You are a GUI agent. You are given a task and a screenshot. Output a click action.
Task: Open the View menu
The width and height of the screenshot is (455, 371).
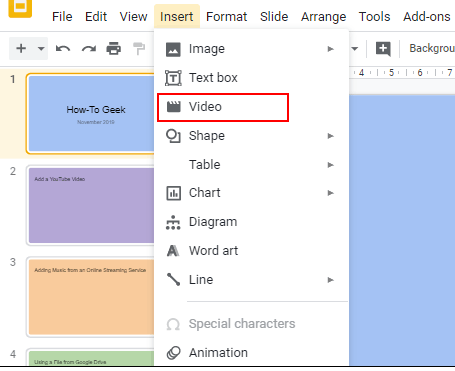(133, 16)
